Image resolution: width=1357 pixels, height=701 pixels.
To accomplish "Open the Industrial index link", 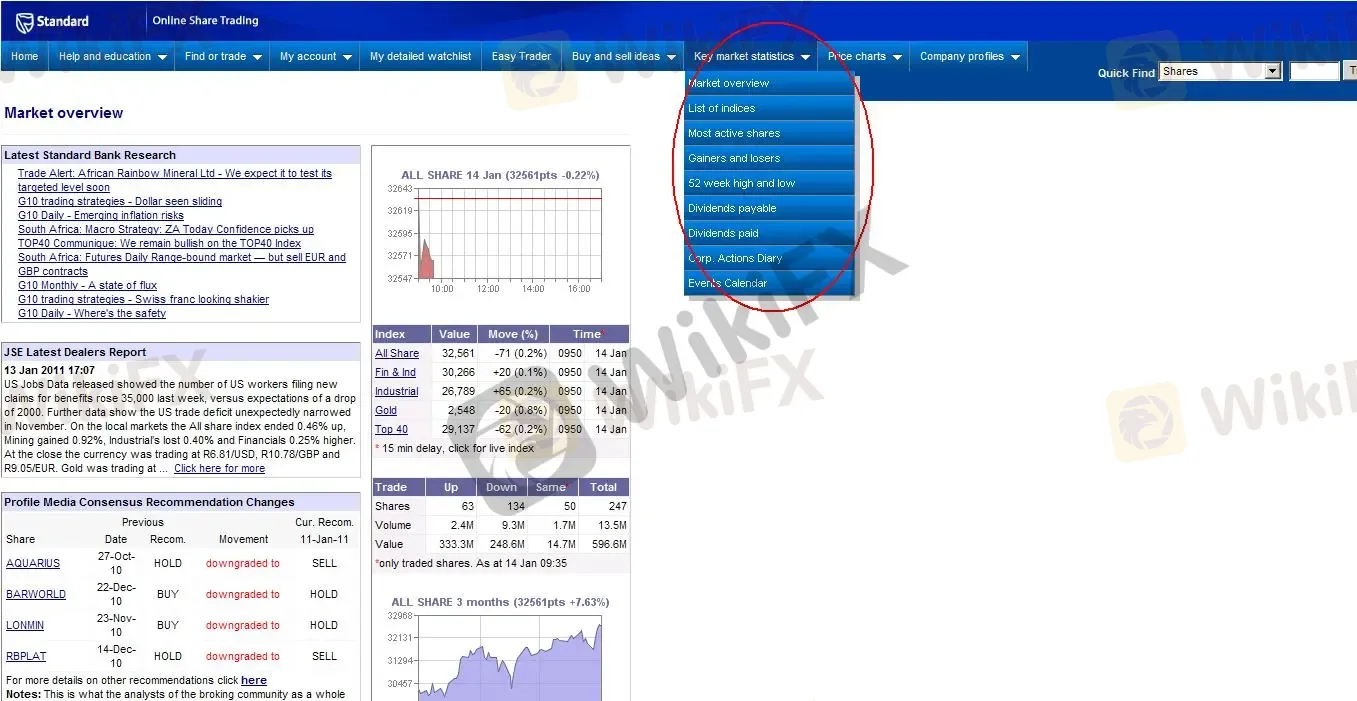I will (397, 391).
